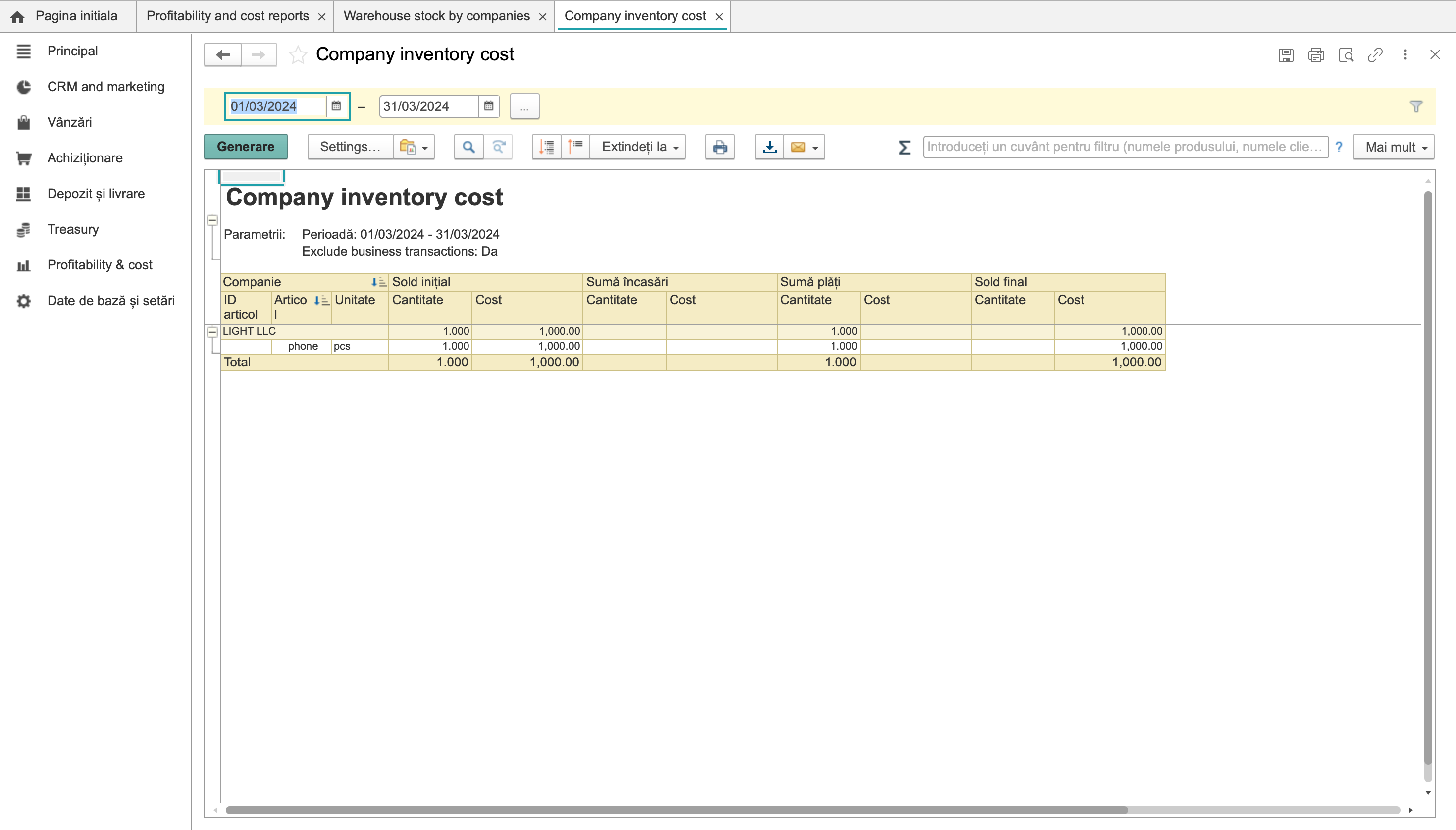Open period selection ellipsis button

tap(524, 106)
